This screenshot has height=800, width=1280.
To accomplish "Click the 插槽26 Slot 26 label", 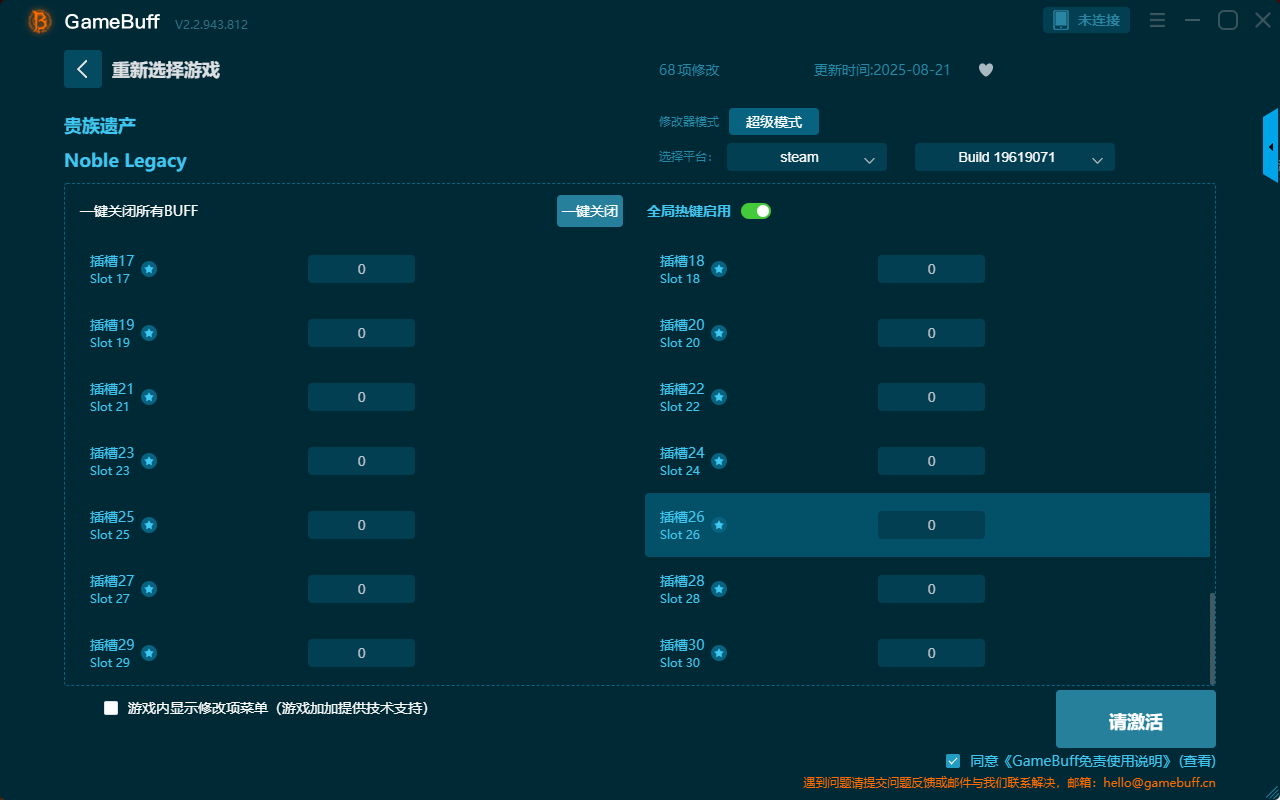I will click(682, 525).
